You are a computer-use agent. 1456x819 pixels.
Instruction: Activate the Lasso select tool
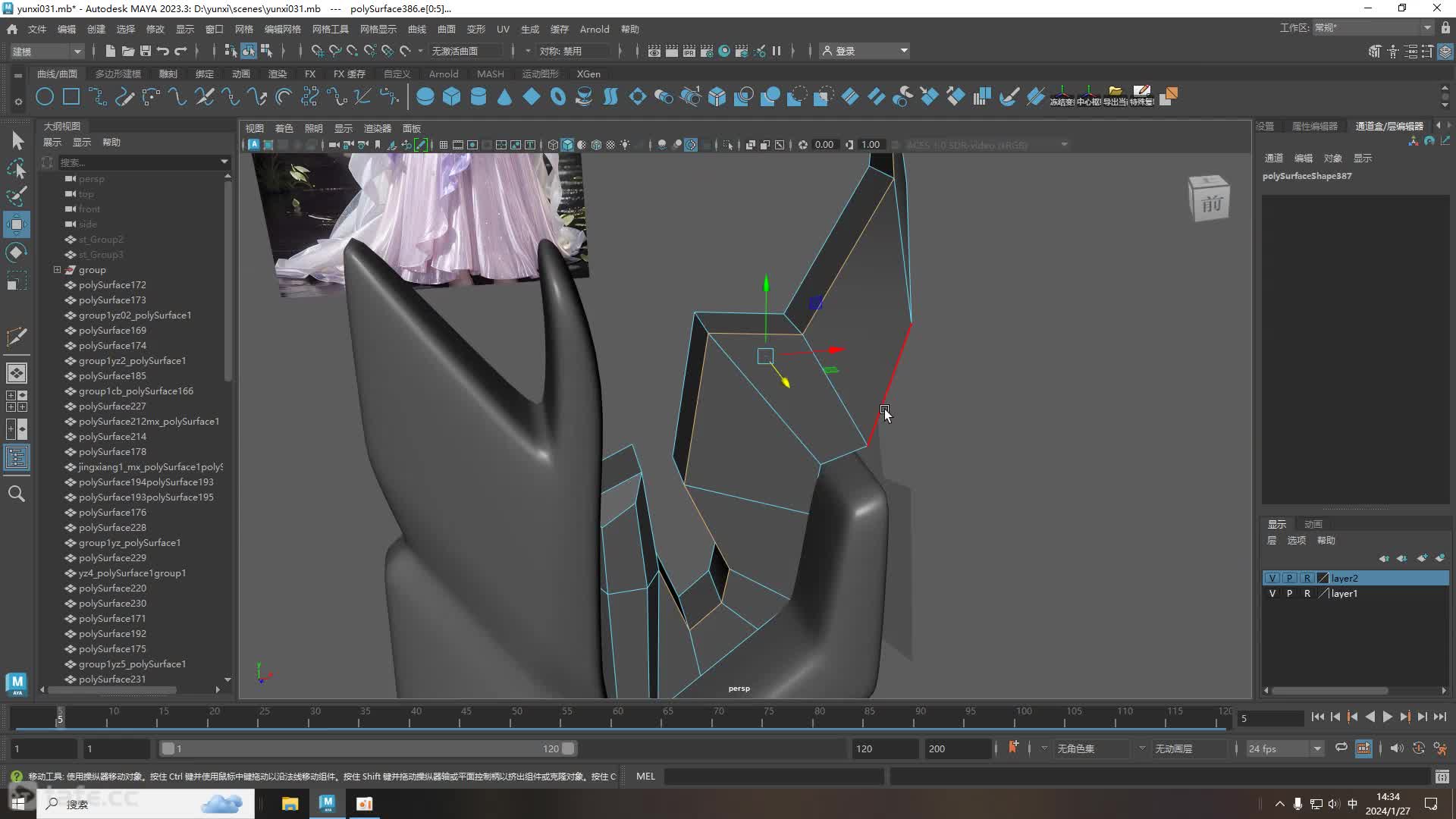pos(17,168)
